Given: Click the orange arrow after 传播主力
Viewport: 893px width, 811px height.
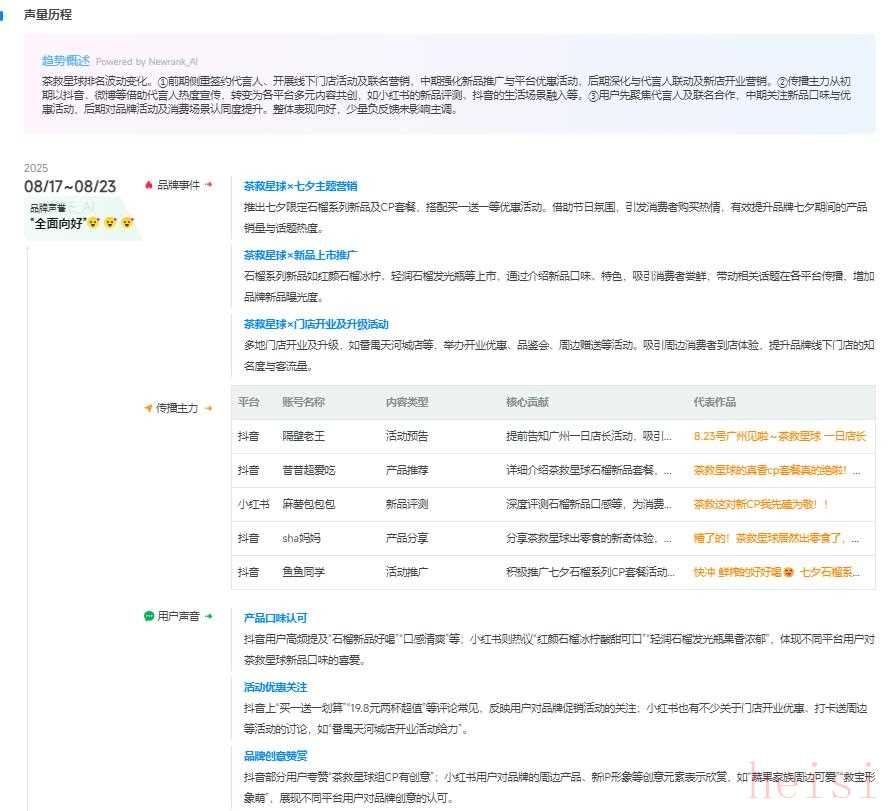Looking at the screenshot, I should (x=209, y=408).
